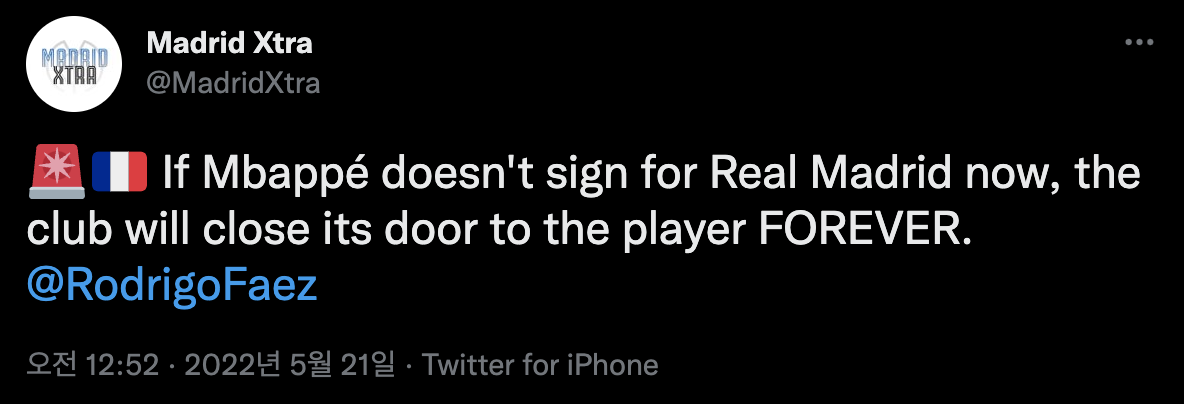Viewport: 1184px width, 404px height.
Task: Open the @RodrigoFaez mention link
Action: click(174, 287)
